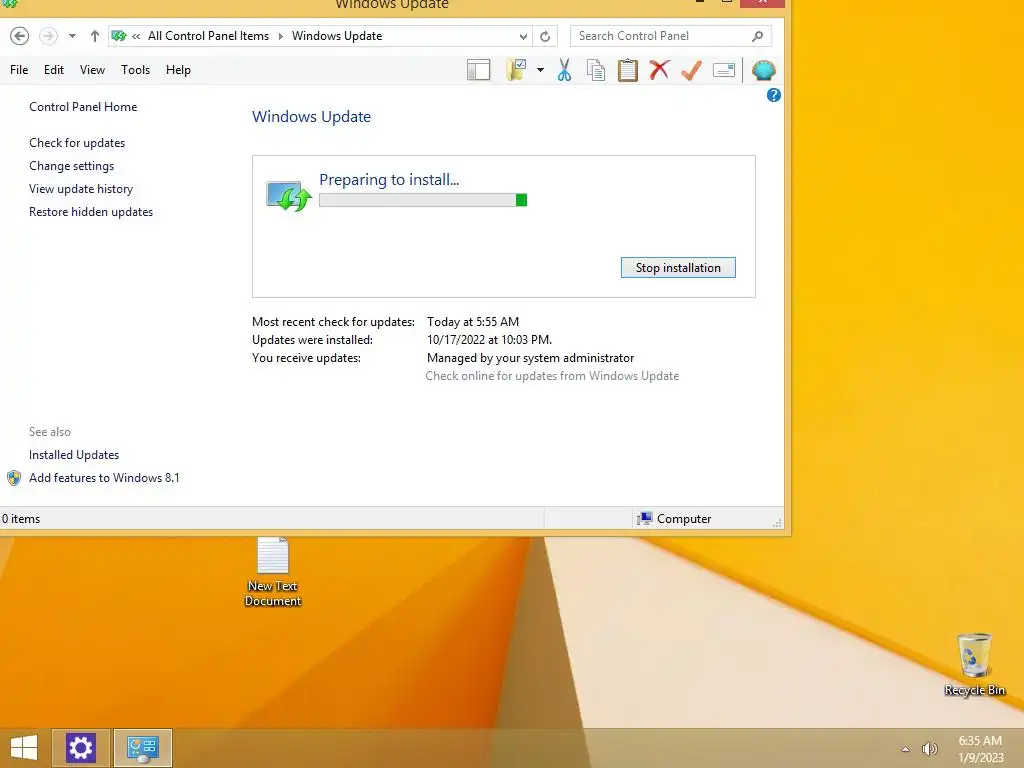1024x768 pixels.
Task: Click the taskbar clock 6:35 AM
Action: (980, 741)
